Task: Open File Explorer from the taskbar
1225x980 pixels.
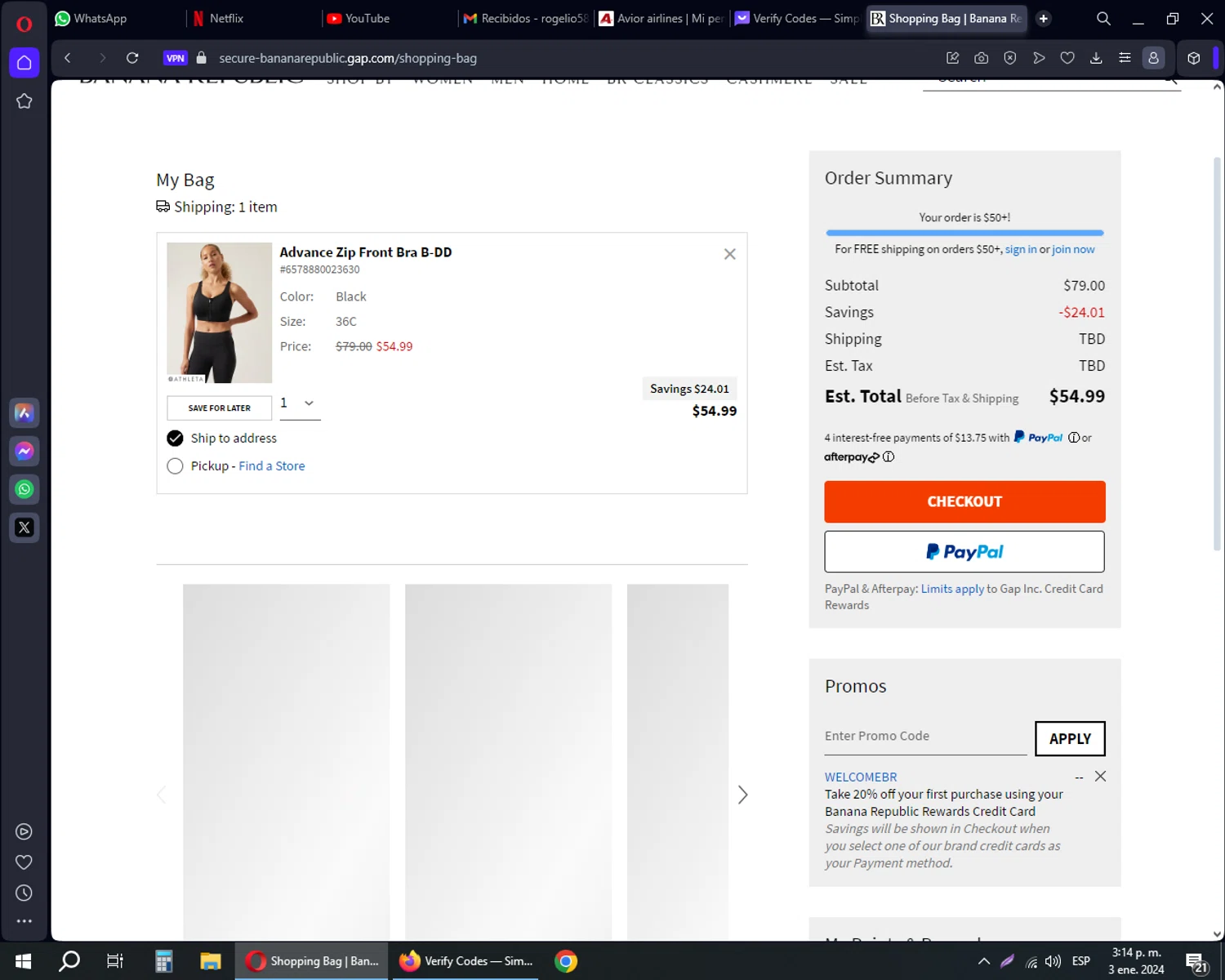Action: 211,961
